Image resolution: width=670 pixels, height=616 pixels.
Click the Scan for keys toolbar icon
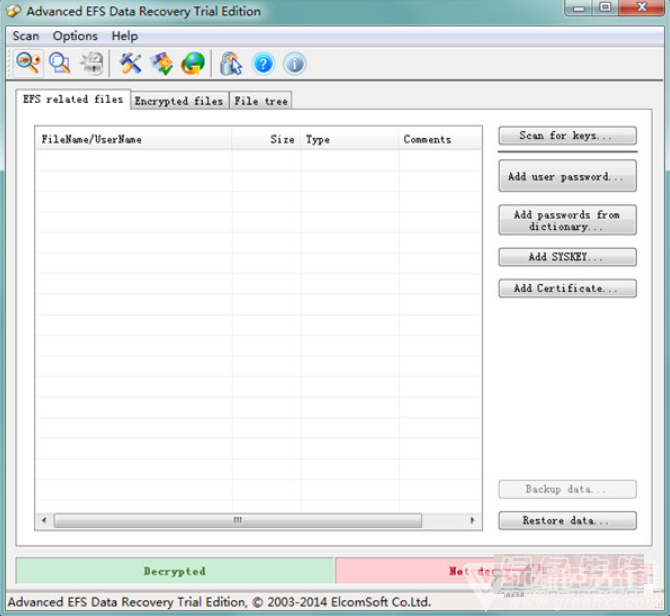coord(28,64)
